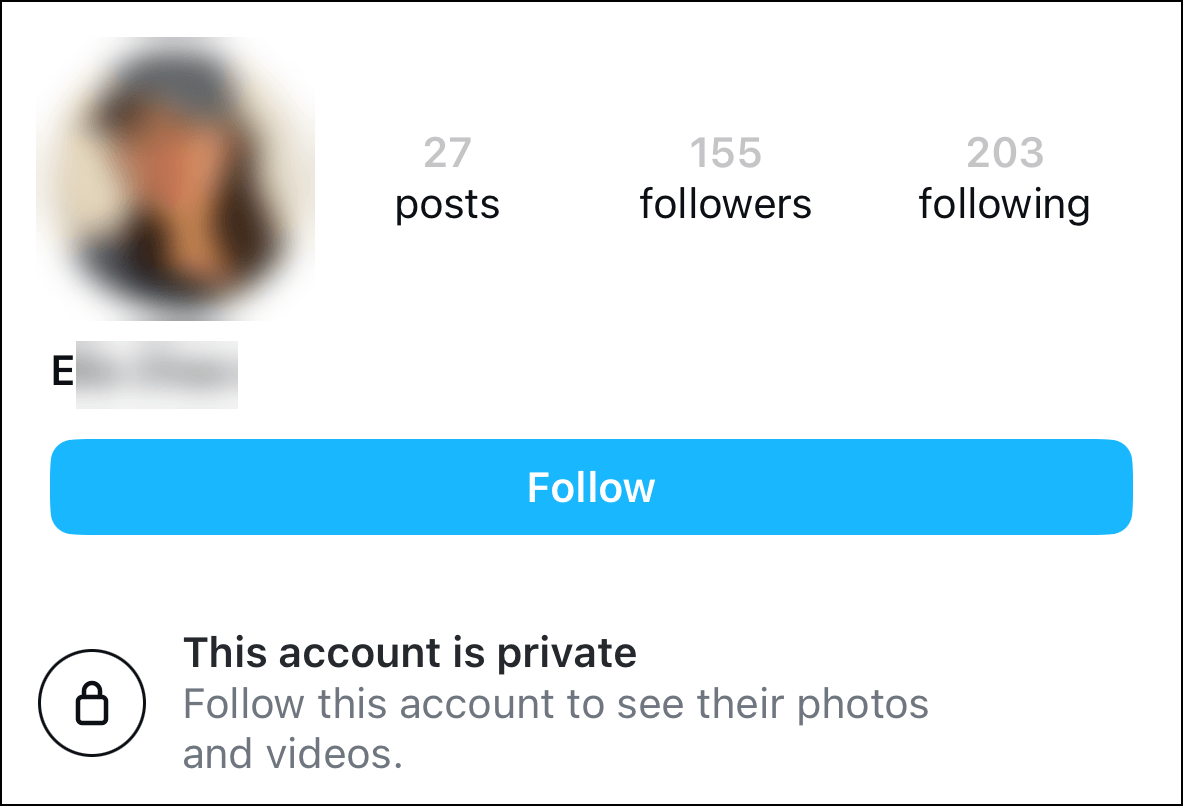Click the blurred part of the profile name
This screenshot has height=806, width=1183.
tap(157, 374)
